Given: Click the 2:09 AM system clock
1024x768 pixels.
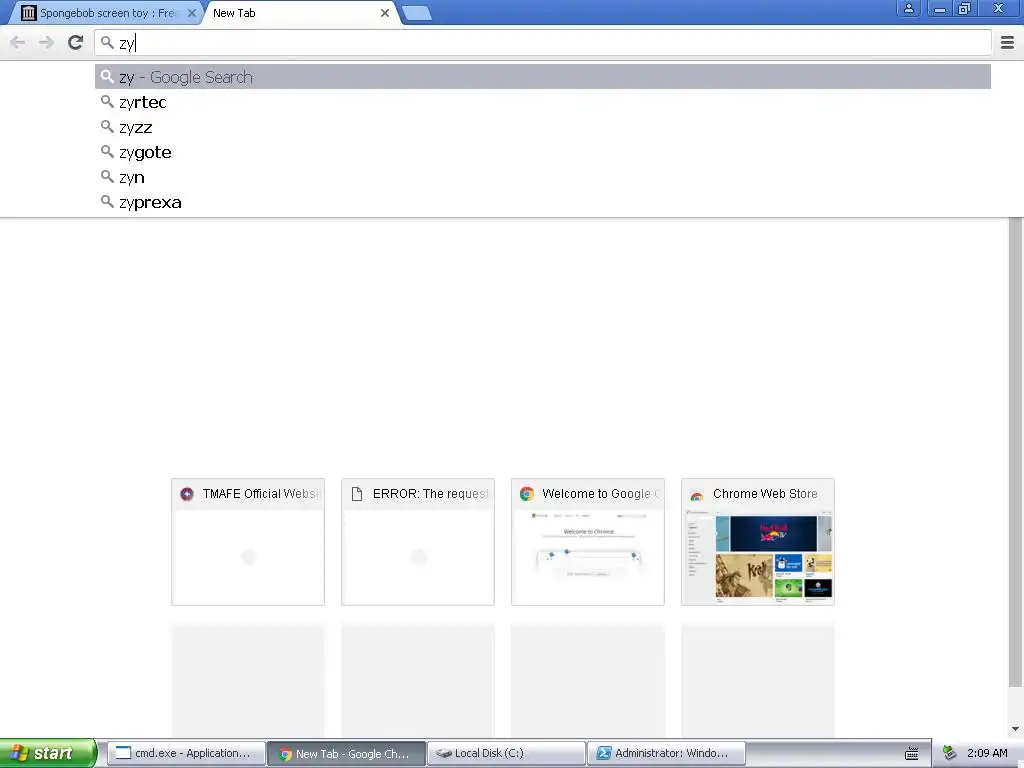Looking at the screenshot, I should coord(987,754).
